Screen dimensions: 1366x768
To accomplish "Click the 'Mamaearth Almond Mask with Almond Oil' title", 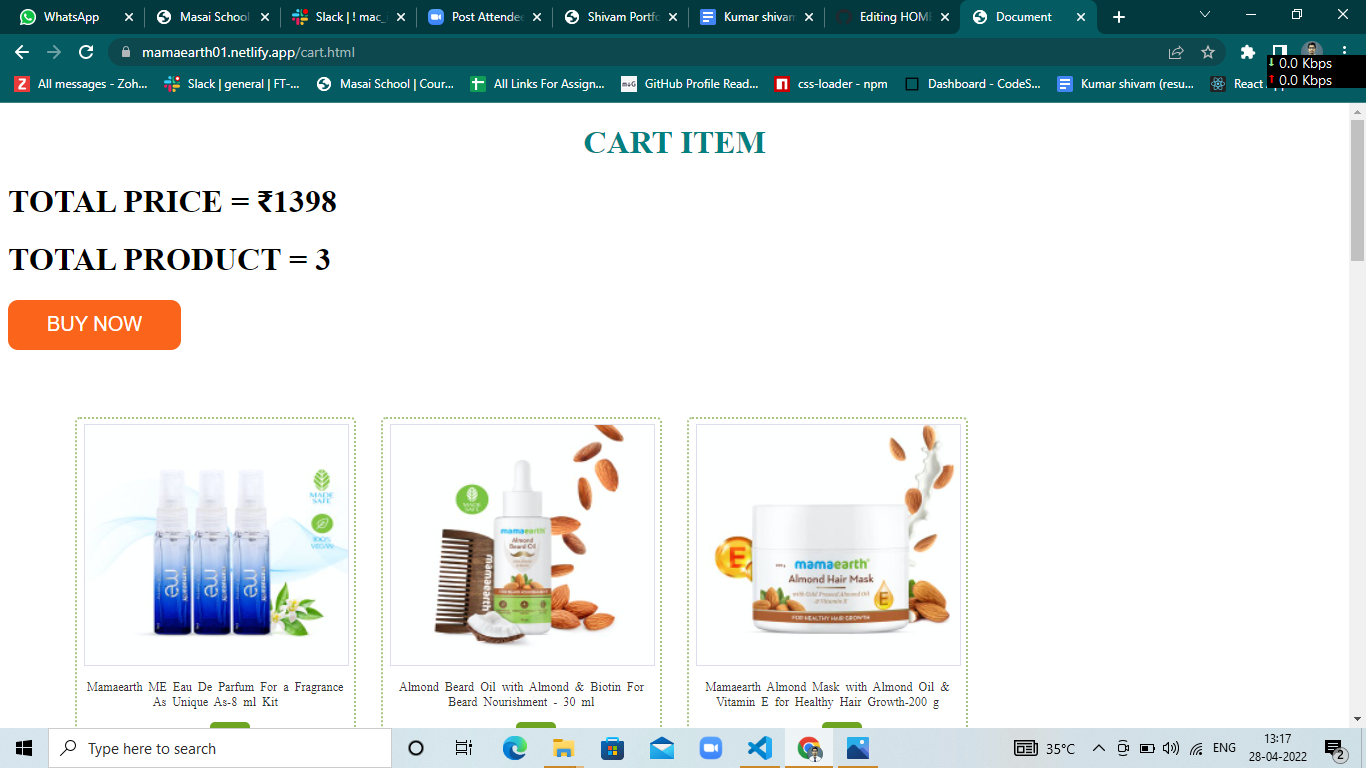I will pyautogui.click(x=828, y=695).
